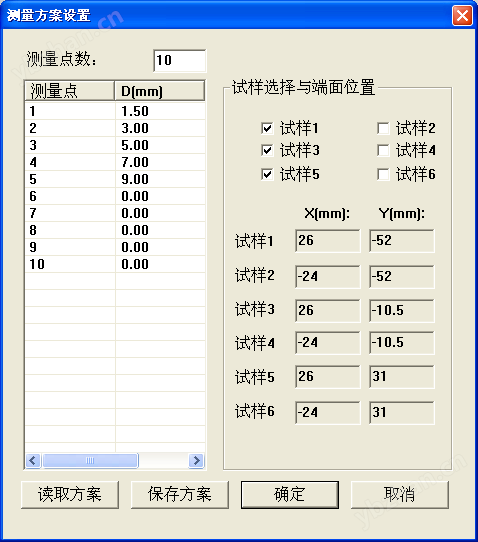Click the 0.00 value in row 10
The image size is (478, 542).
(135, 264)
